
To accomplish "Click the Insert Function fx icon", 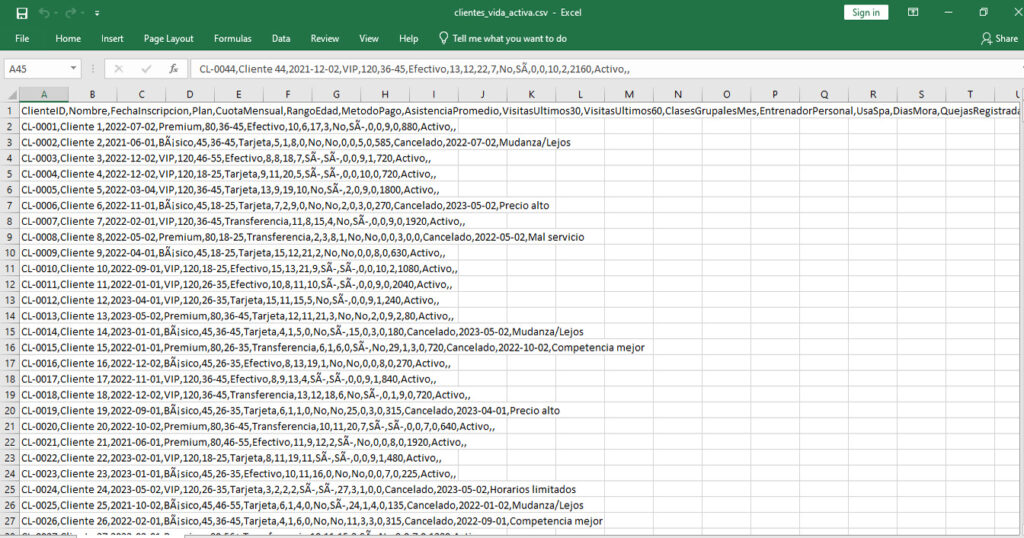I will tap(173, 69).
